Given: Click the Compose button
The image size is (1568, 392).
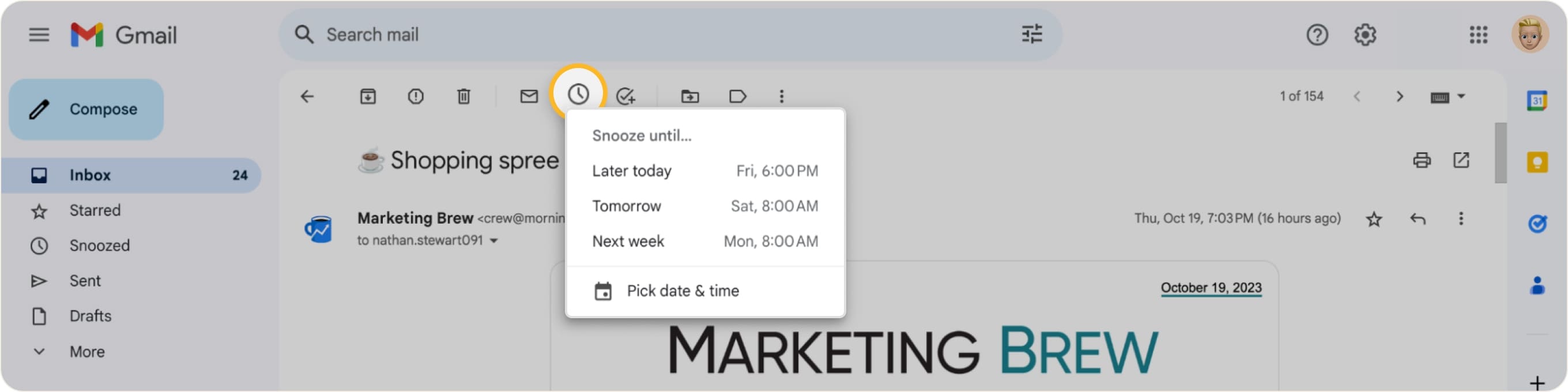Looking at the screenshot, I should point(86,109).
